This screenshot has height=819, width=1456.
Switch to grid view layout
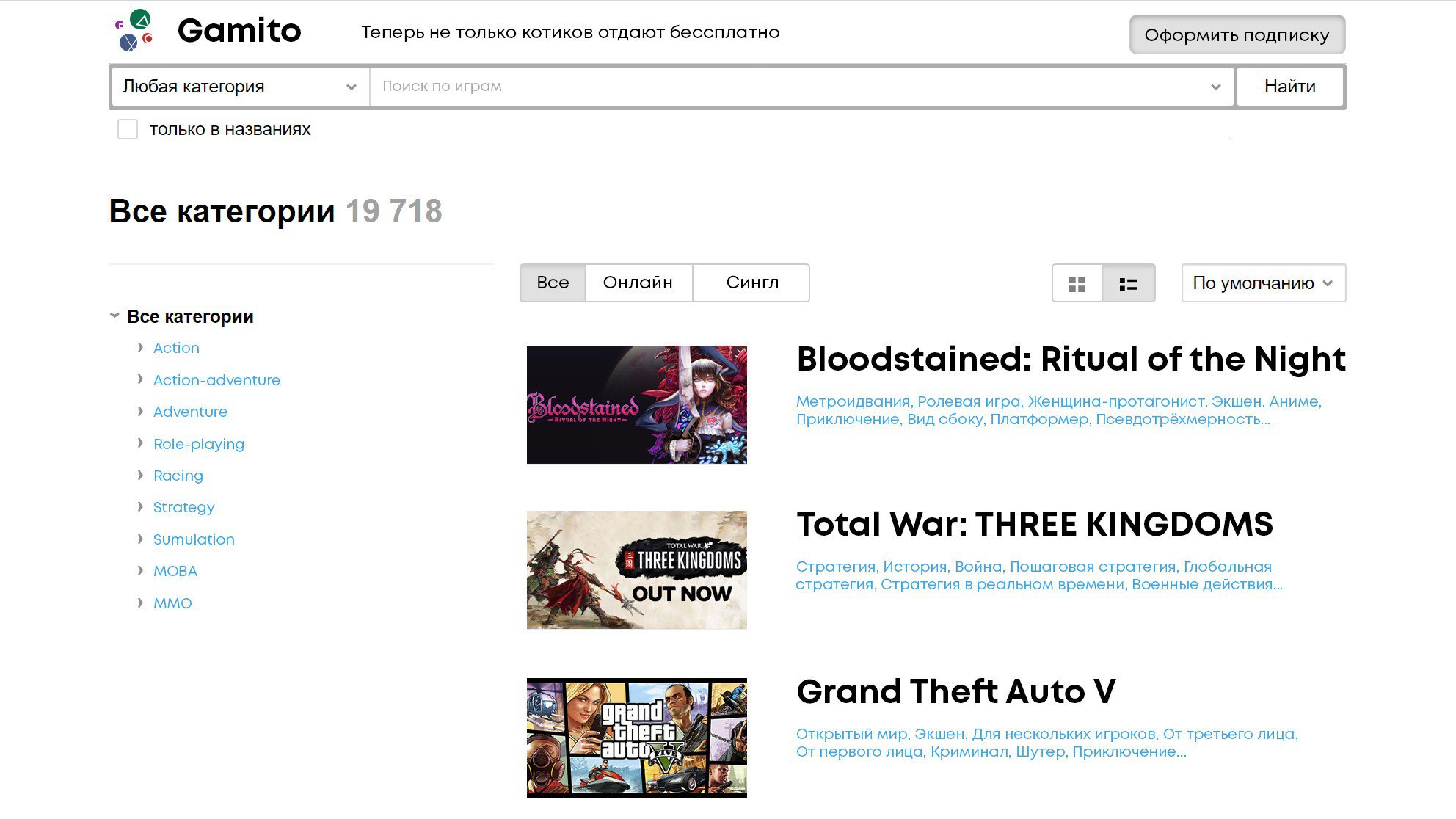(x=1077, y=284)
